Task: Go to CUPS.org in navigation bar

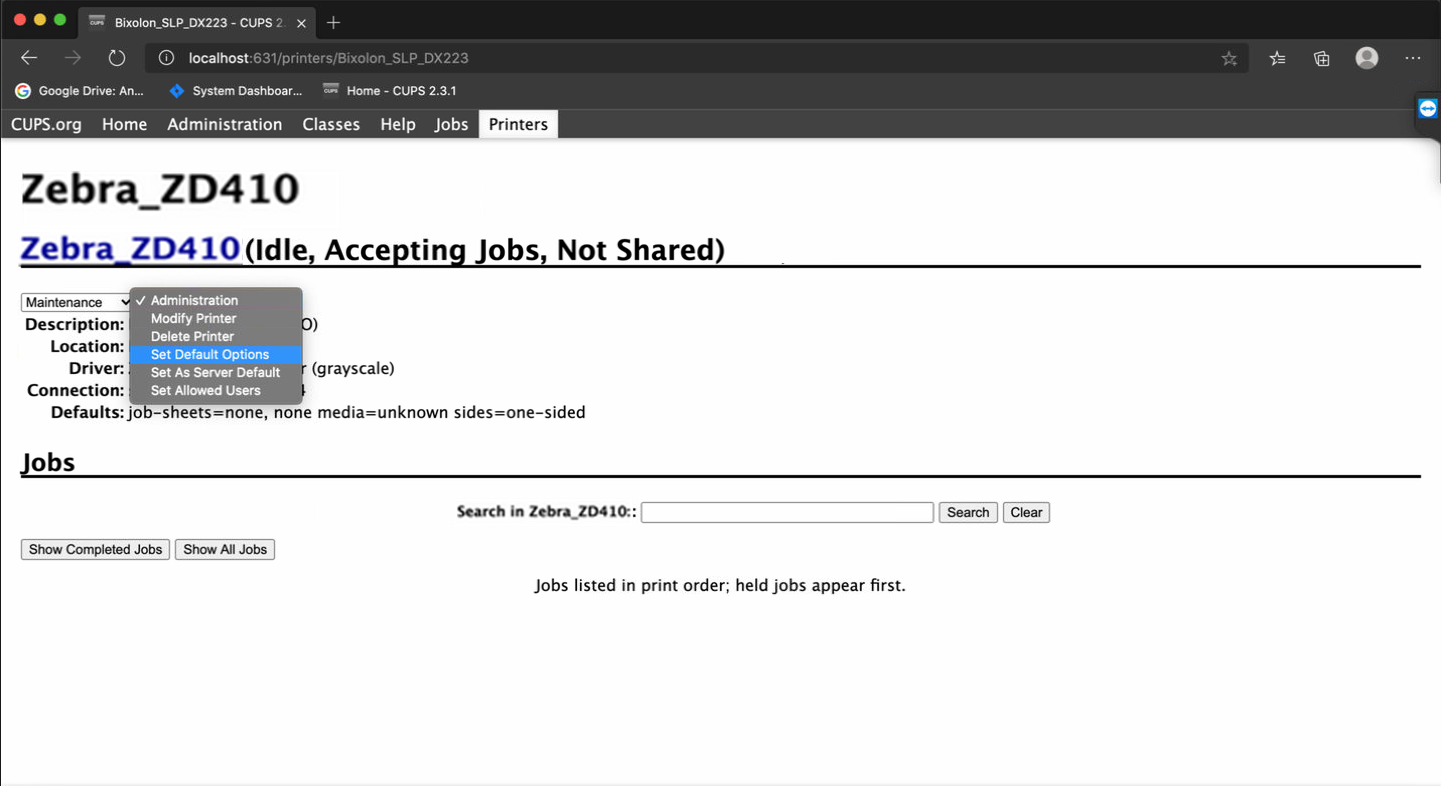Action: point(46,124)
